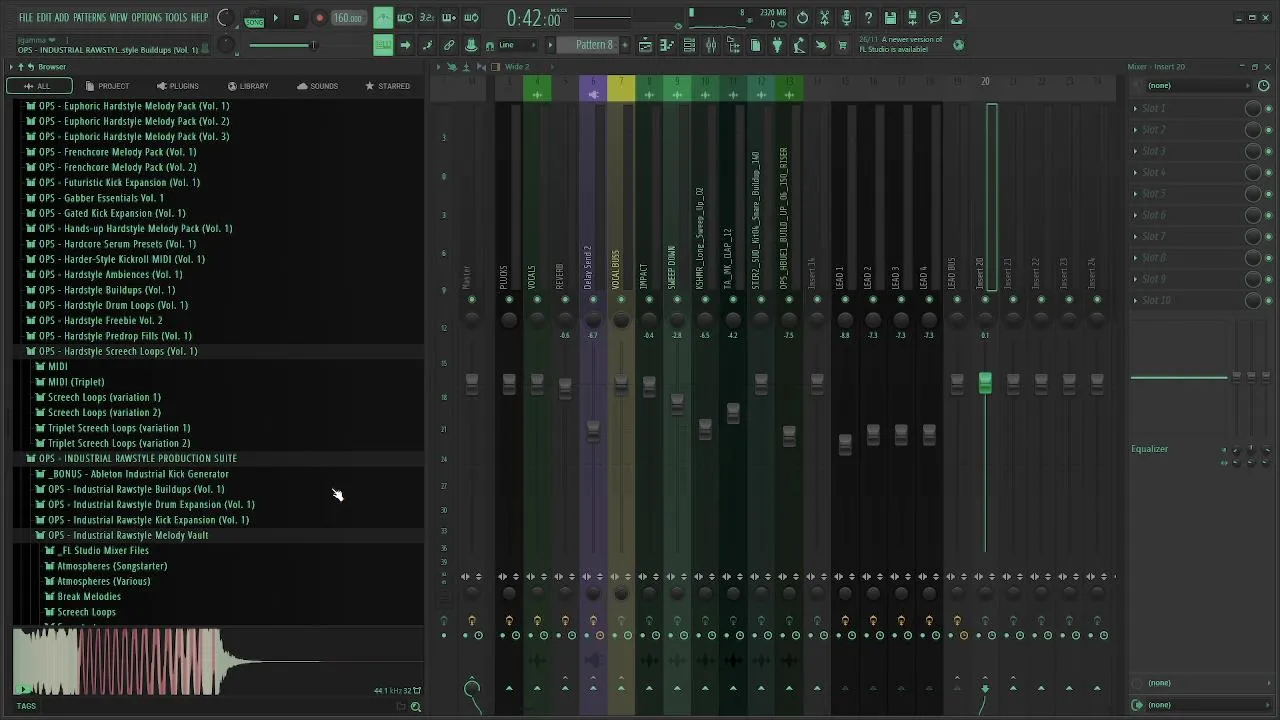1280x720 pixels.
Task: Open undo history icon
Action: pyautogui.click(x=802, y=17)
